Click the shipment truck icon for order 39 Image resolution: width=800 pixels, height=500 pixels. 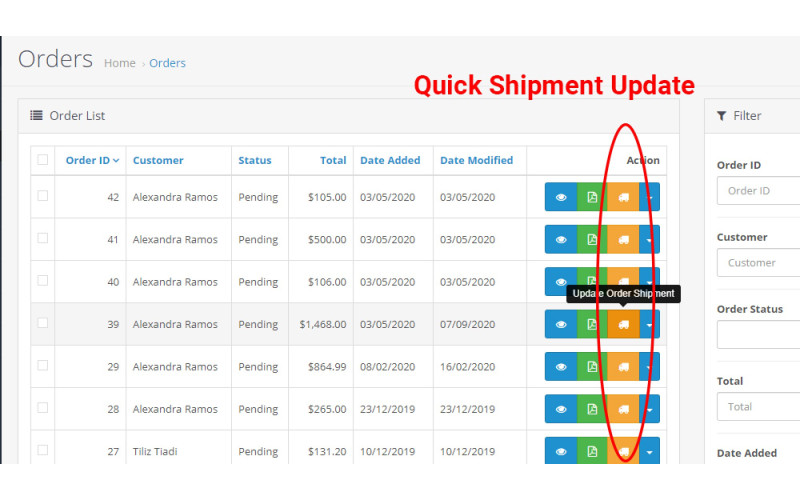pos(623,325)
